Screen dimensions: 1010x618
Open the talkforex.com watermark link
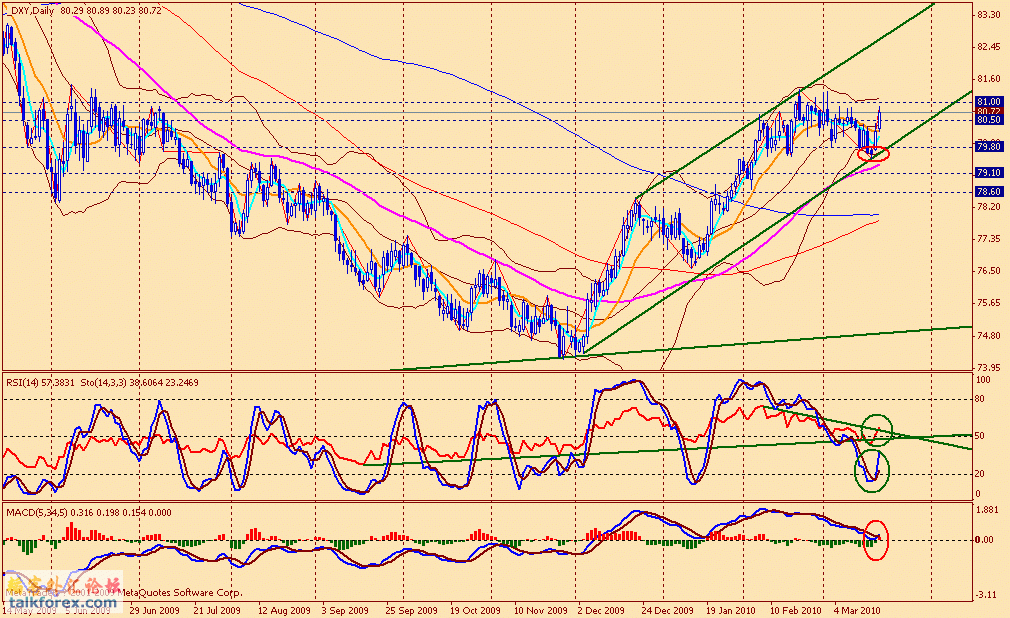tap(37, 606)
